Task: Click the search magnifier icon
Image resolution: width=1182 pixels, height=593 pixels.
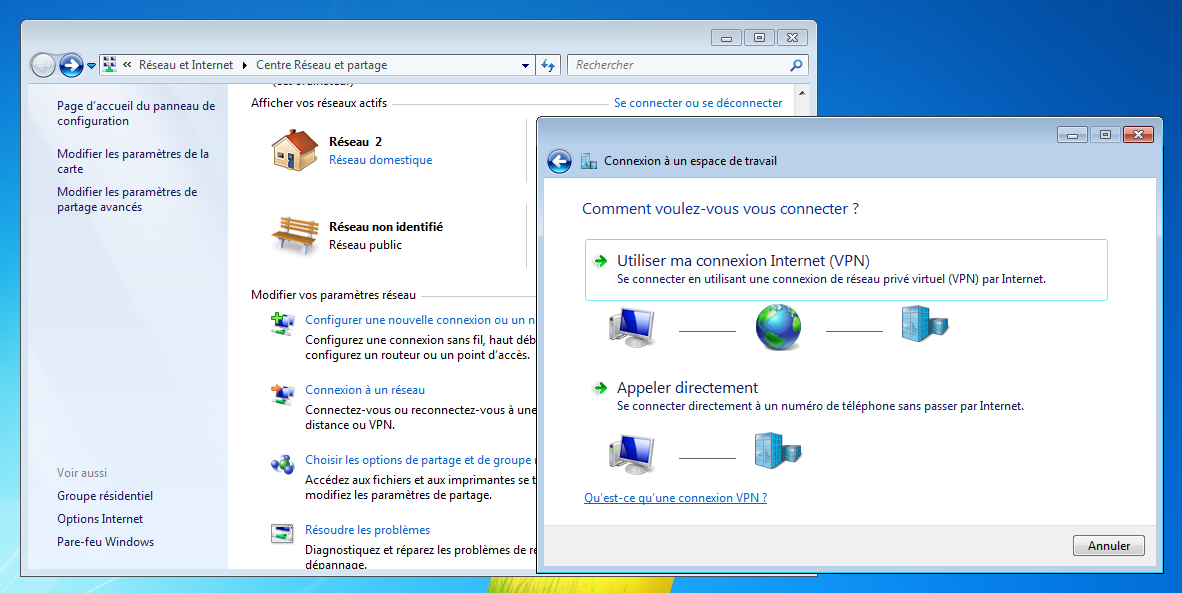Action: coord(796,66)
